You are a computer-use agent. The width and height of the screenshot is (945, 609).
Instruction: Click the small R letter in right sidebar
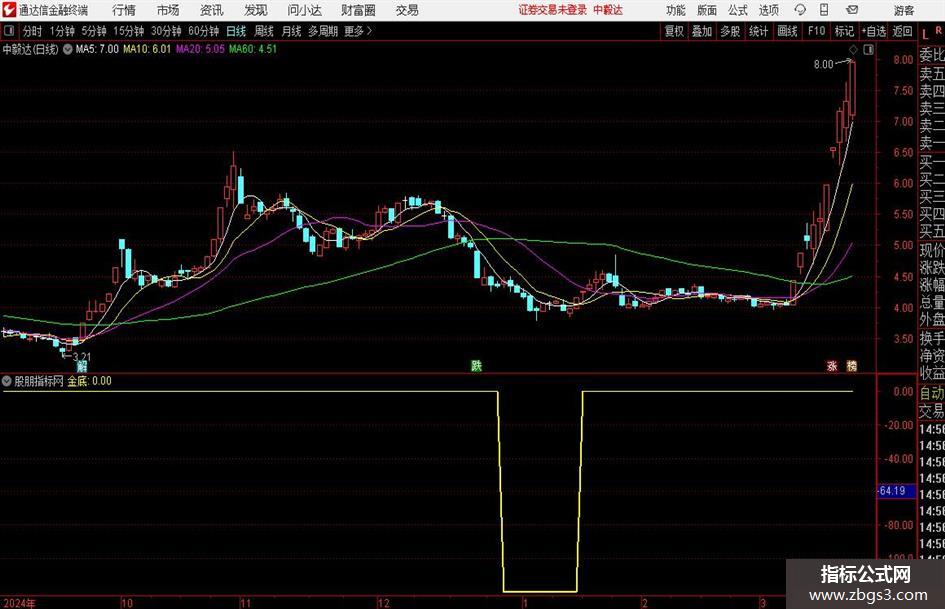tap(938, 31)
